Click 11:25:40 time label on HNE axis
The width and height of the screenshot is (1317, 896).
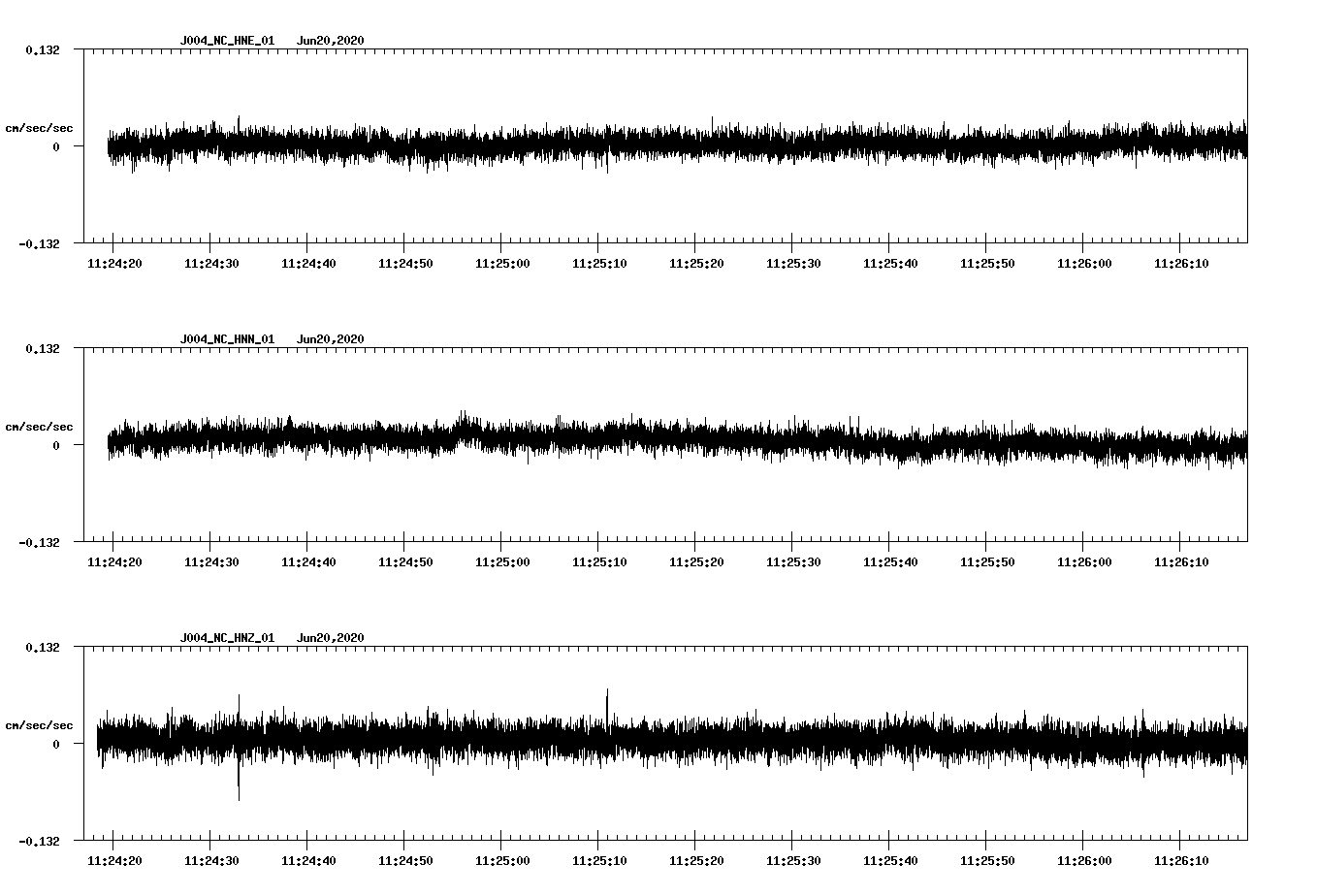tap(890, 264)
